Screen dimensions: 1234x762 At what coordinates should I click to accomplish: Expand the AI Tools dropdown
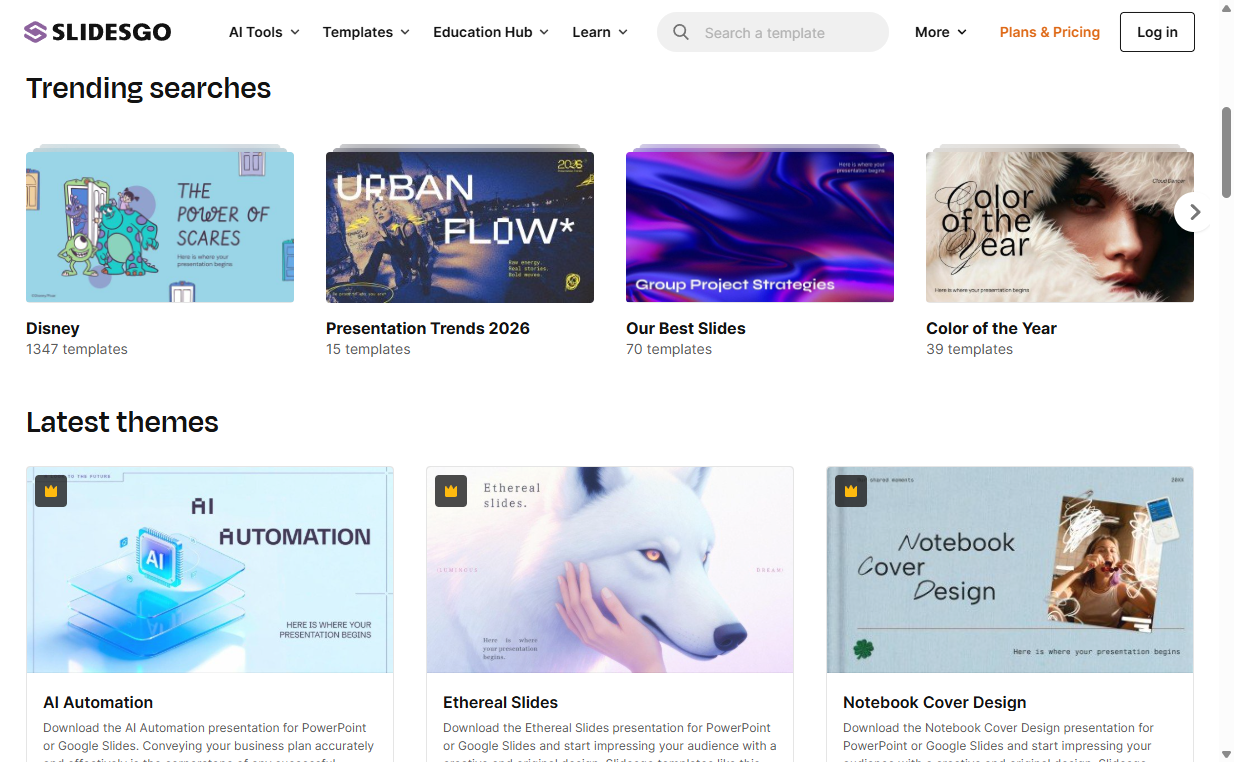[264, 32]
